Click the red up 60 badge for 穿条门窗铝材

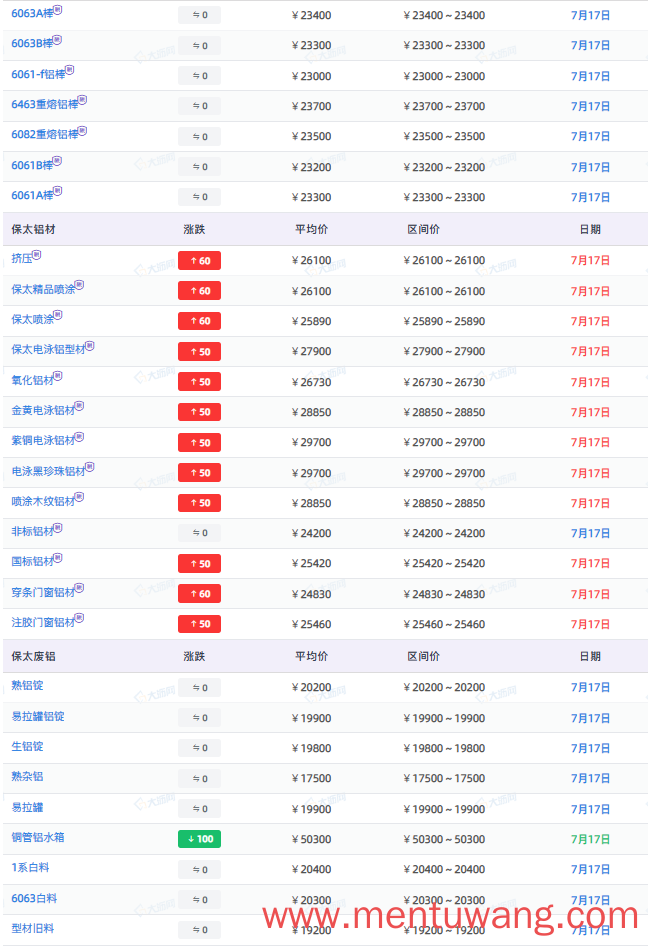point(199,594)
